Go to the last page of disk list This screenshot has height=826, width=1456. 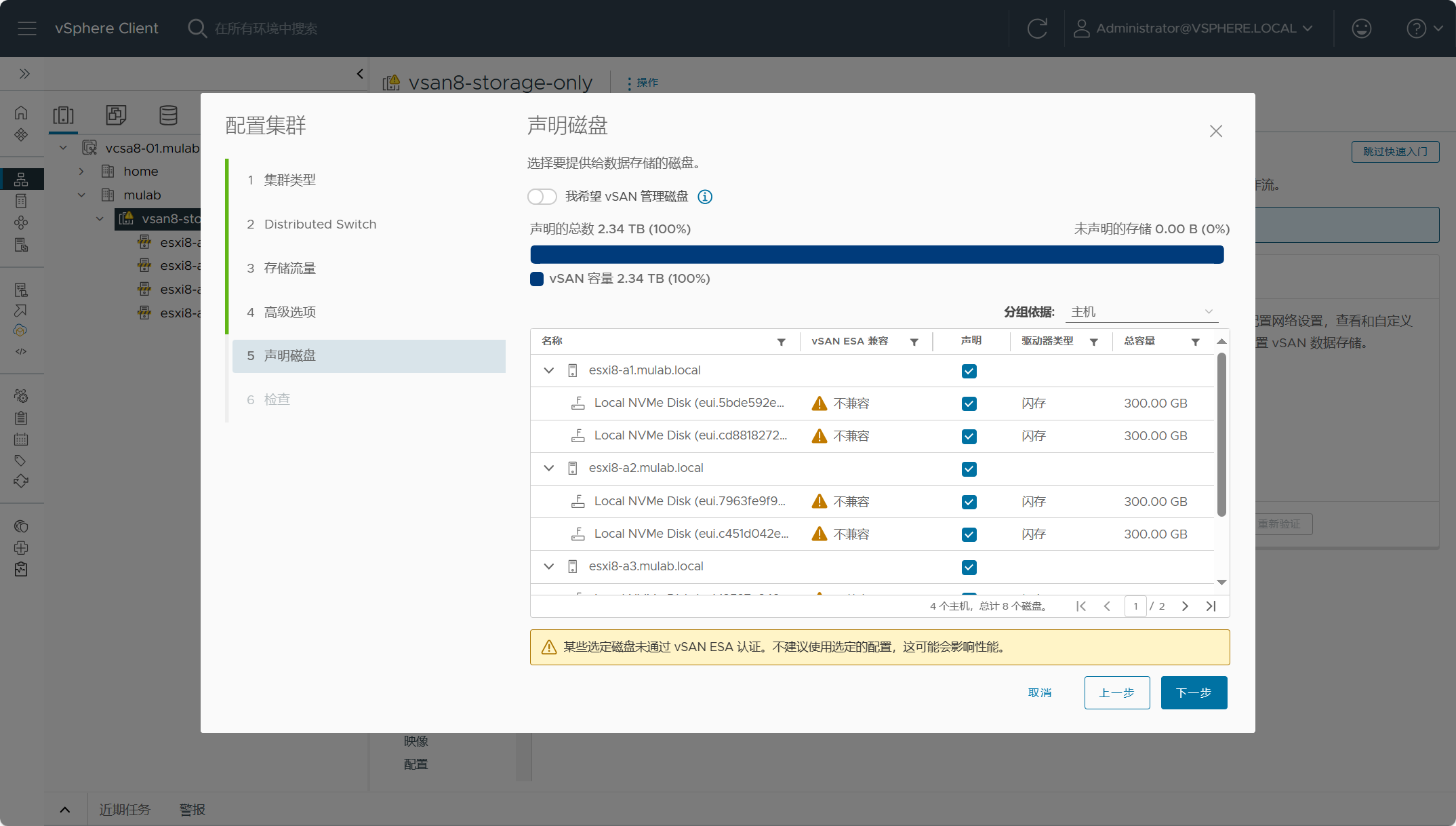[1211, 606]
